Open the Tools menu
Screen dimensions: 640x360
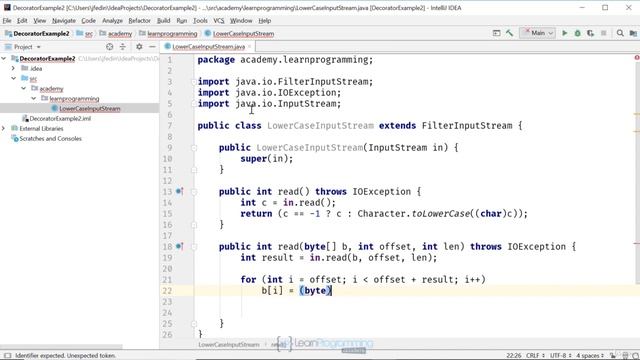[x=200, y=20]
